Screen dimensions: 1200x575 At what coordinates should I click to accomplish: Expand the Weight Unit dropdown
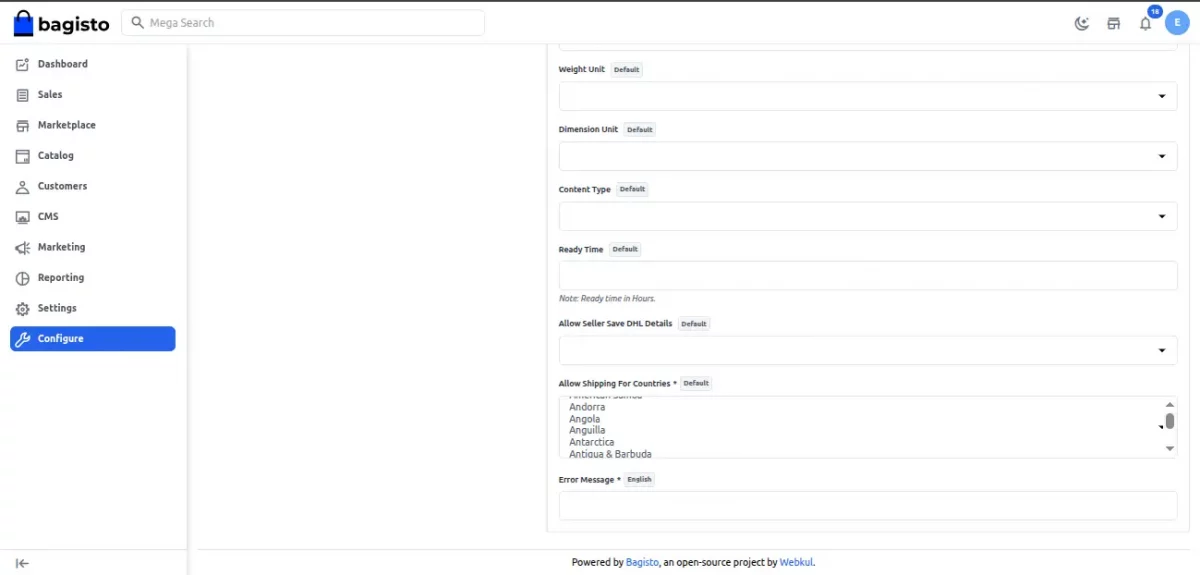pos(868,96)
